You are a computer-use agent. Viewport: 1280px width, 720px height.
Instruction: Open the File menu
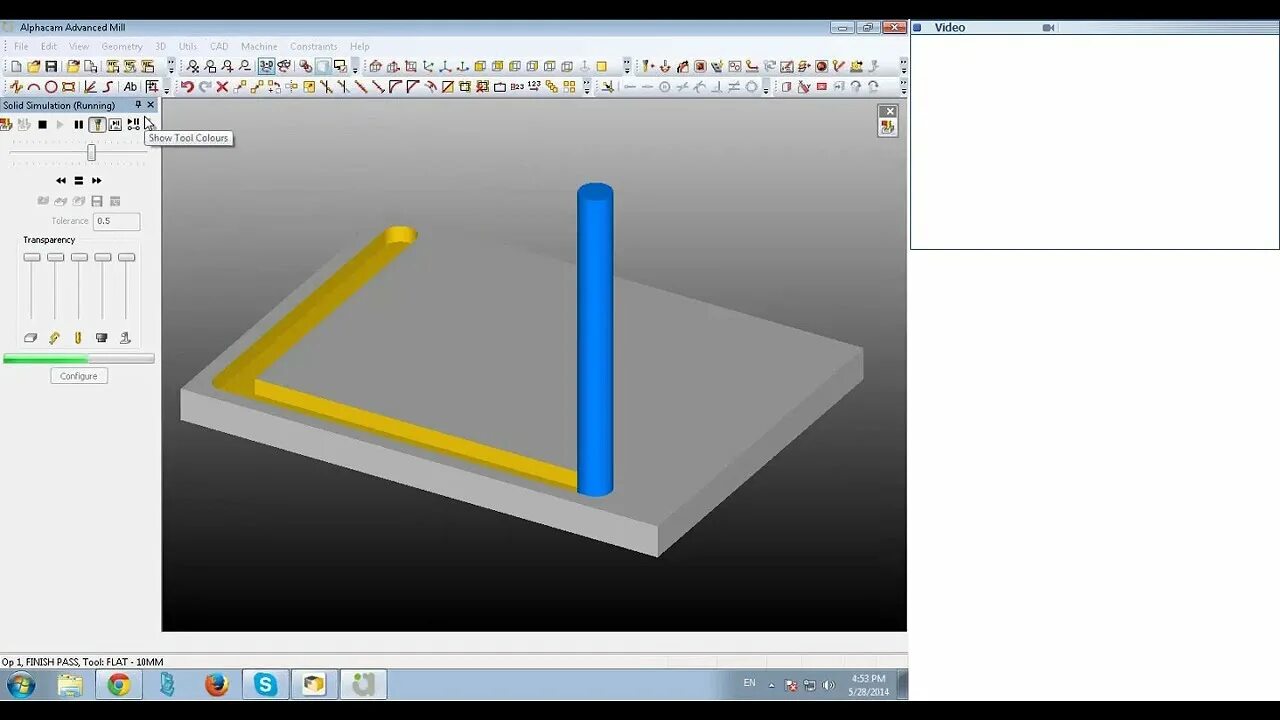coord(21,46)
